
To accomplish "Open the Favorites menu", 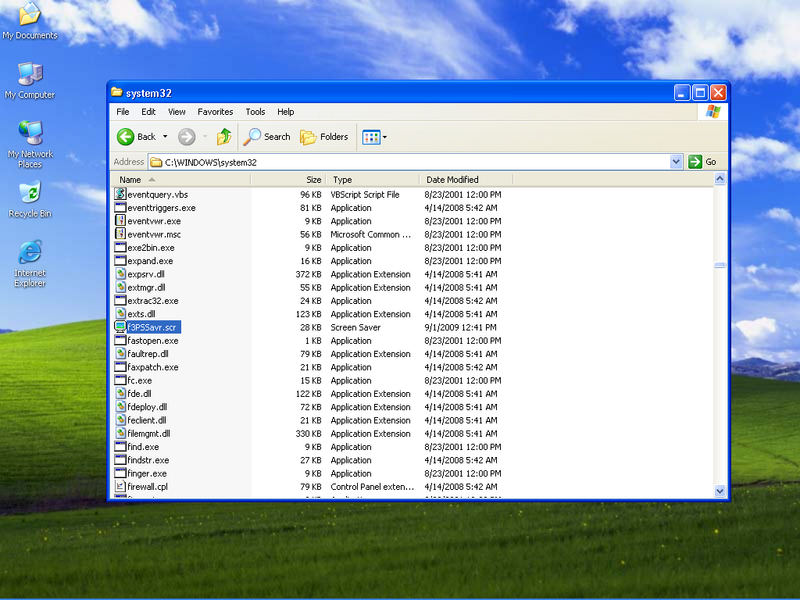I will tap(215, 112).
